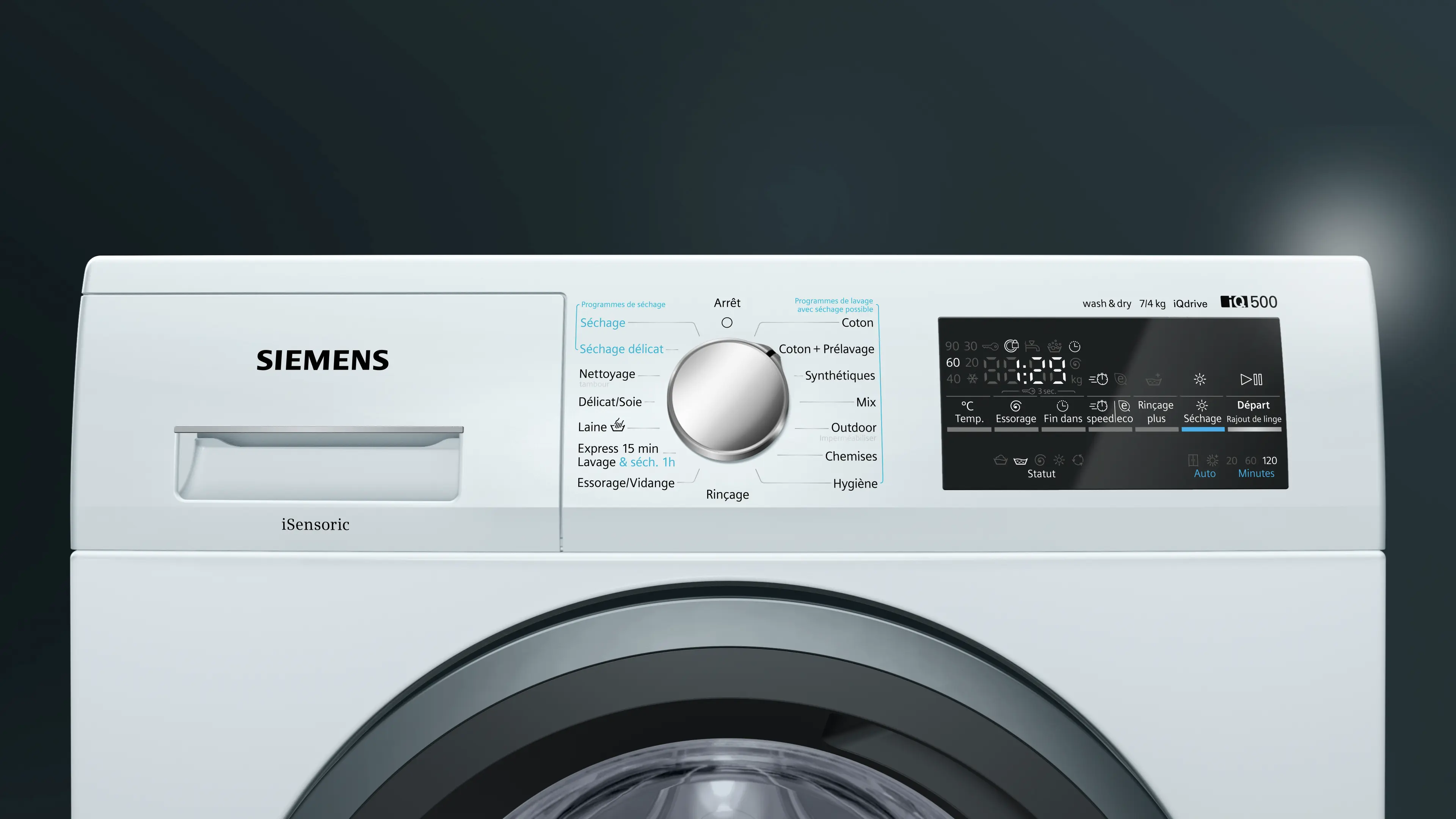Click the blue Séchage indicator bar
Viewport: 1456px width, 819px height.
[x=1203, y=430]
